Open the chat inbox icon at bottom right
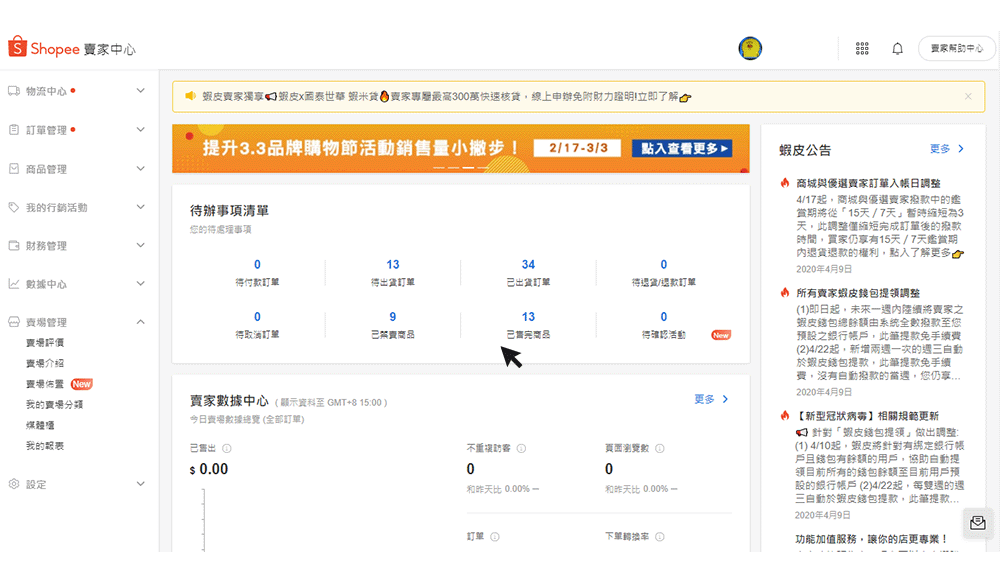The height and width of the screenshot is (583, 1000). point(977,522)
